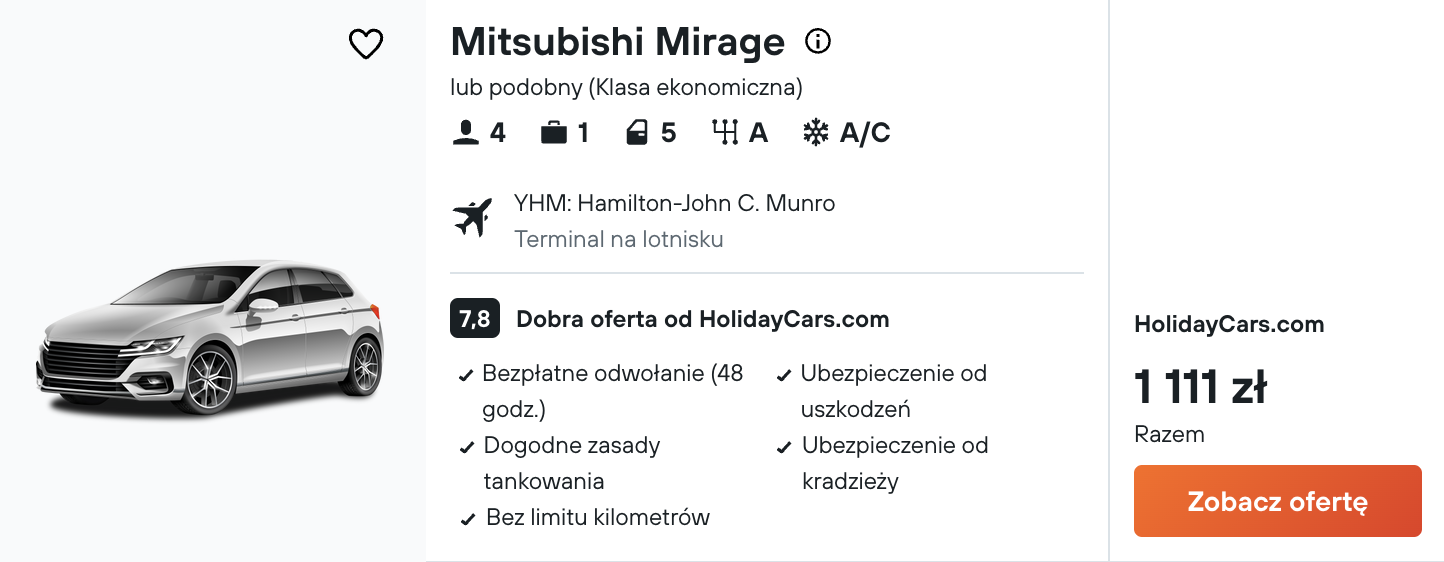Click the air conditioning snowflake icon
The height and width of the screenshot is (562, 1444).
(x=816, y=133)
